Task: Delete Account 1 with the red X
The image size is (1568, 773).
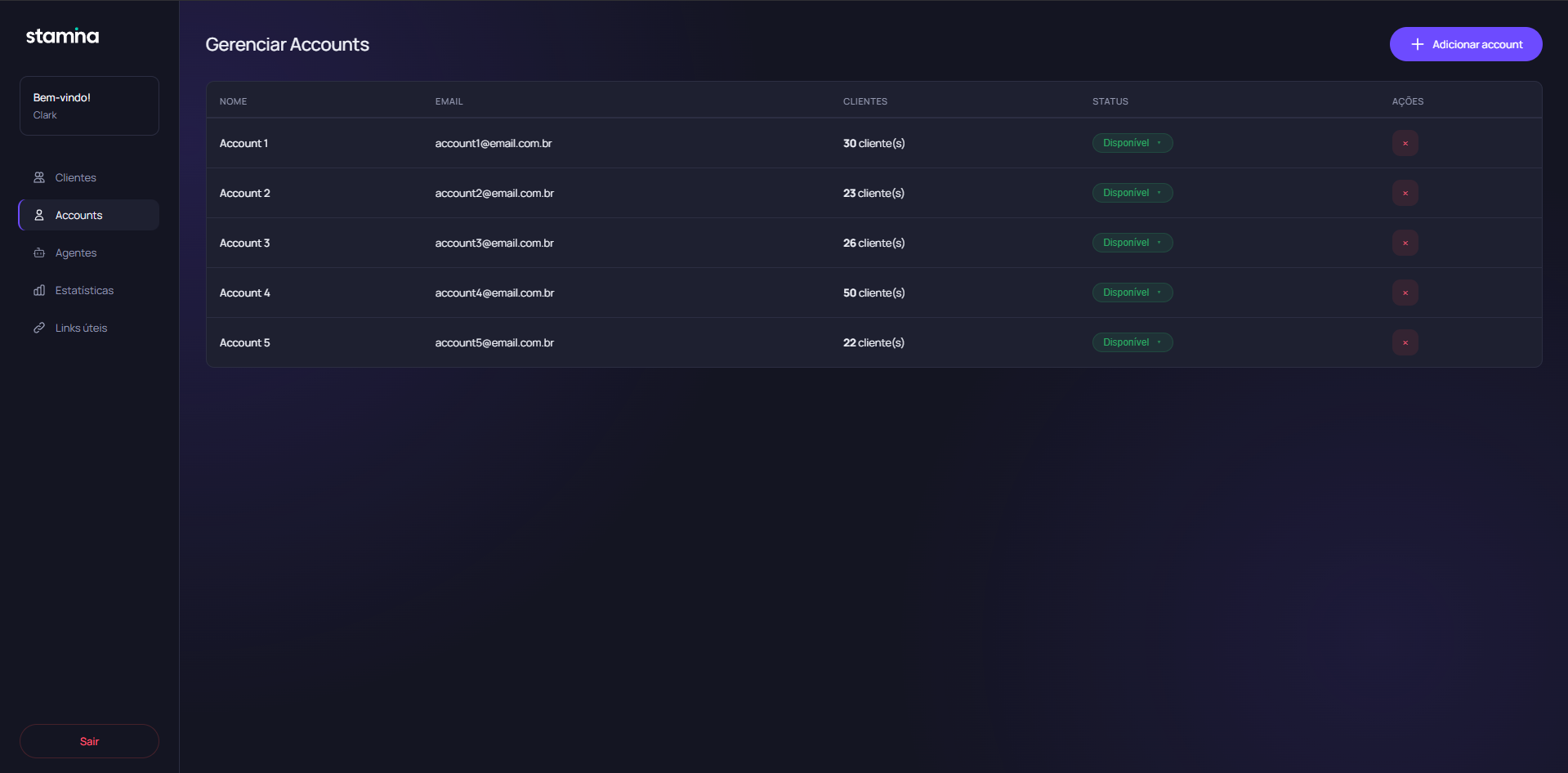Action: pyautogui.click(x=1405, y=143)
